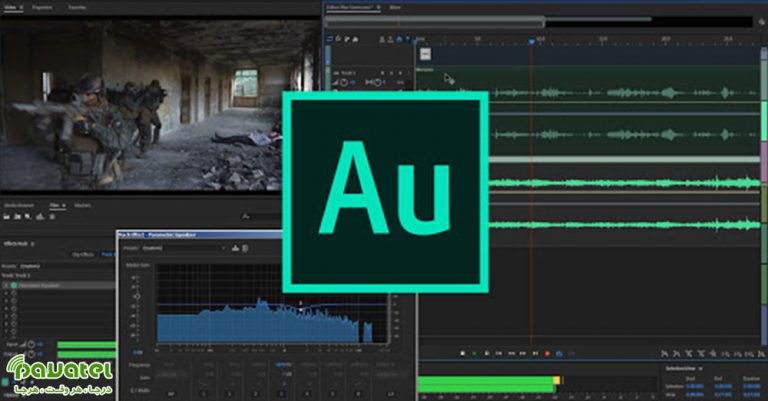This screenshot has width=768, height=401.
Task: Click the Track 1 volume knob
Action: (x=344, y=82)
